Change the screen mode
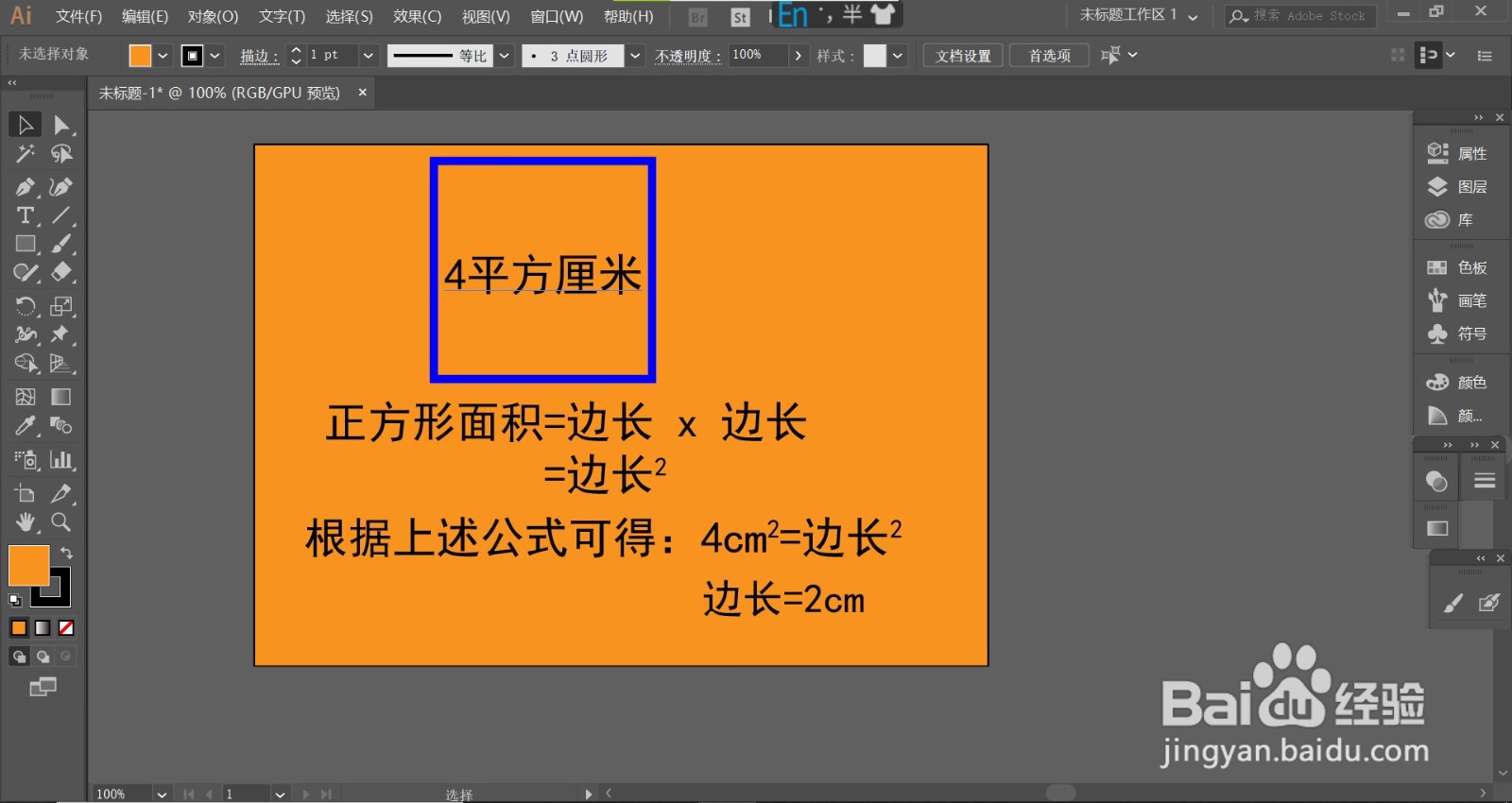1512x803 pixels. pos(43,687)
